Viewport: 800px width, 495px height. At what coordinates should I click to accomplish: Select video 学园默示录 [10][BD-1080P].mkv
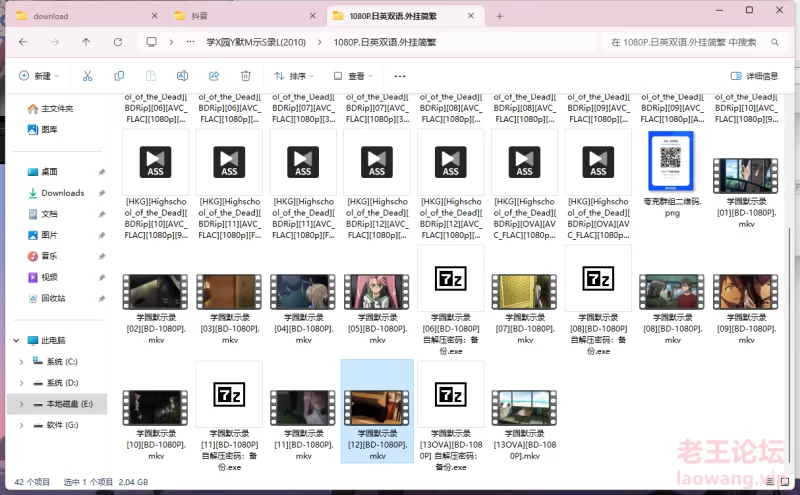(x=156, y=424)
